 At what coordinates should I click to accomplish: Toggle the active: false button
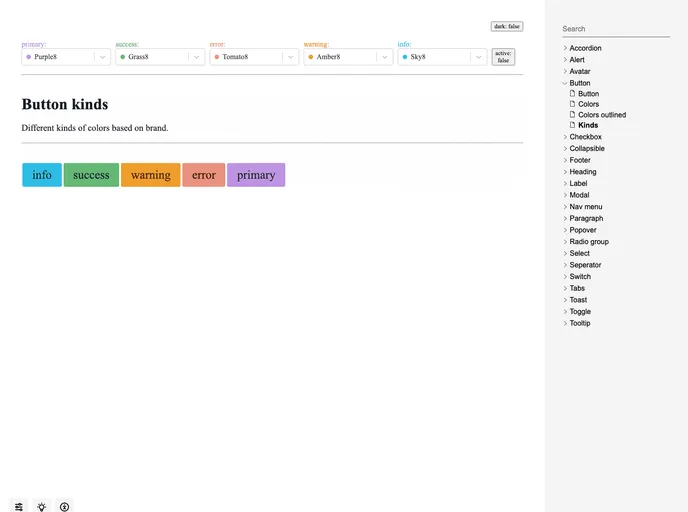[503, 57]
